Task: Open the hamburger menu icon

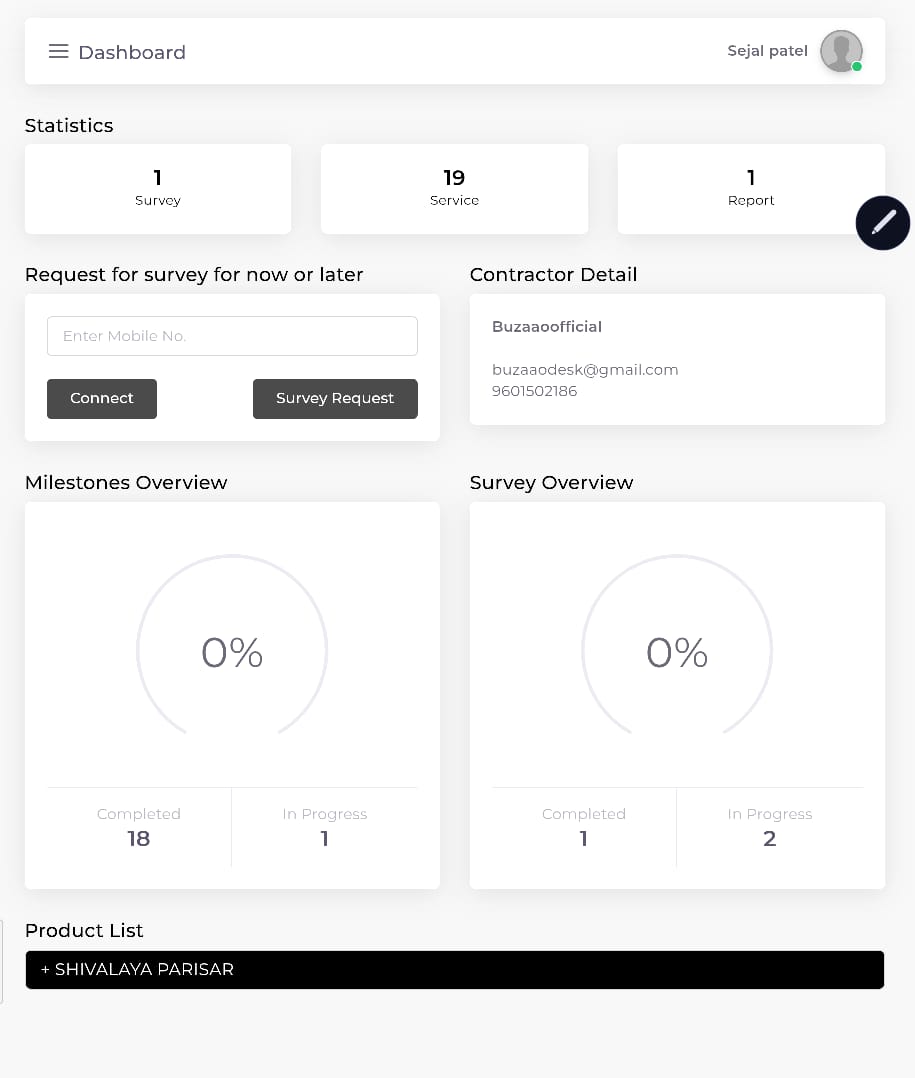Action: (x=58, y=52)
